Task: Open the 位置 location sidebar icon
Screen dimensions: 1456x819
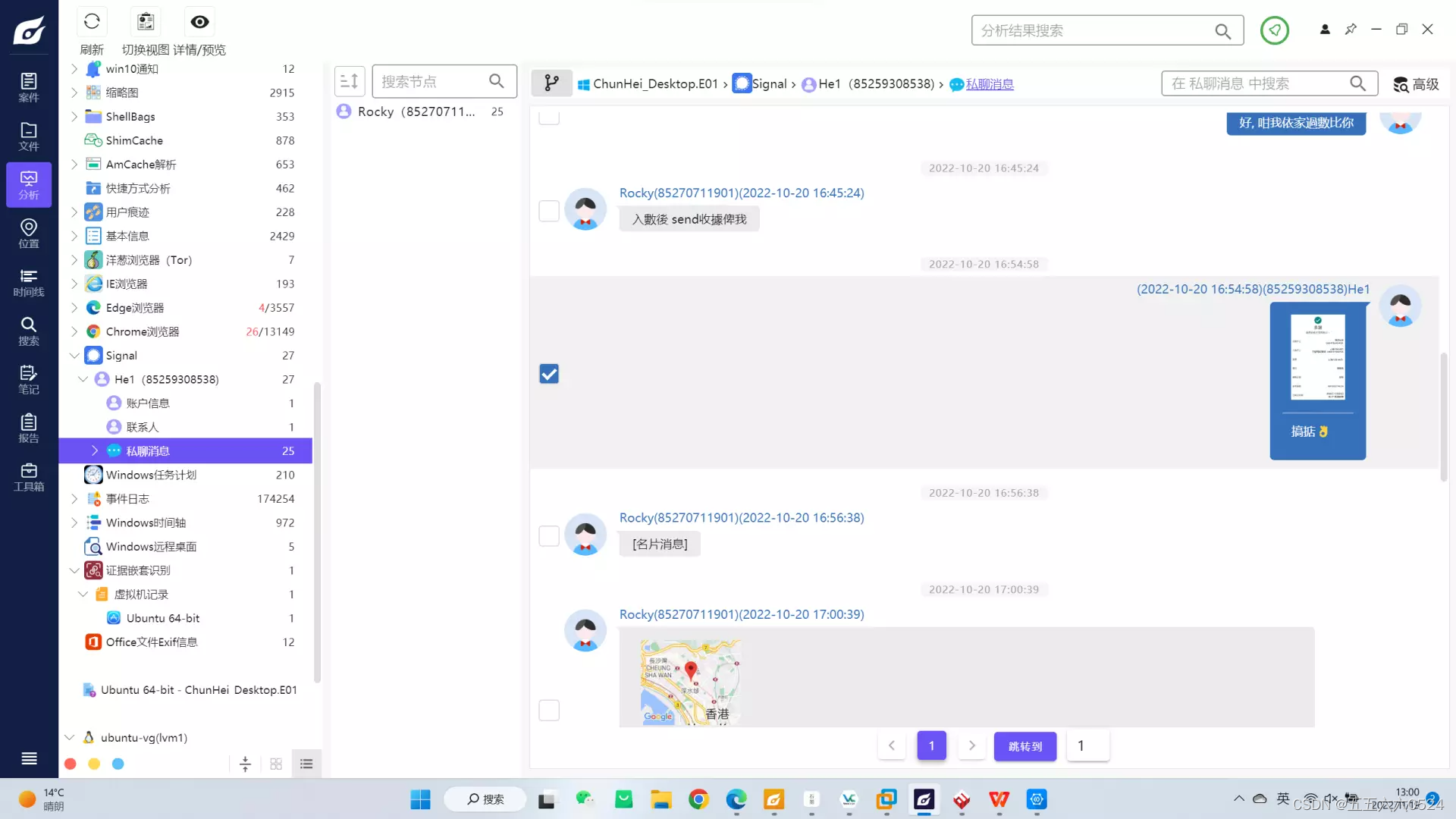Action: point(29,234)
